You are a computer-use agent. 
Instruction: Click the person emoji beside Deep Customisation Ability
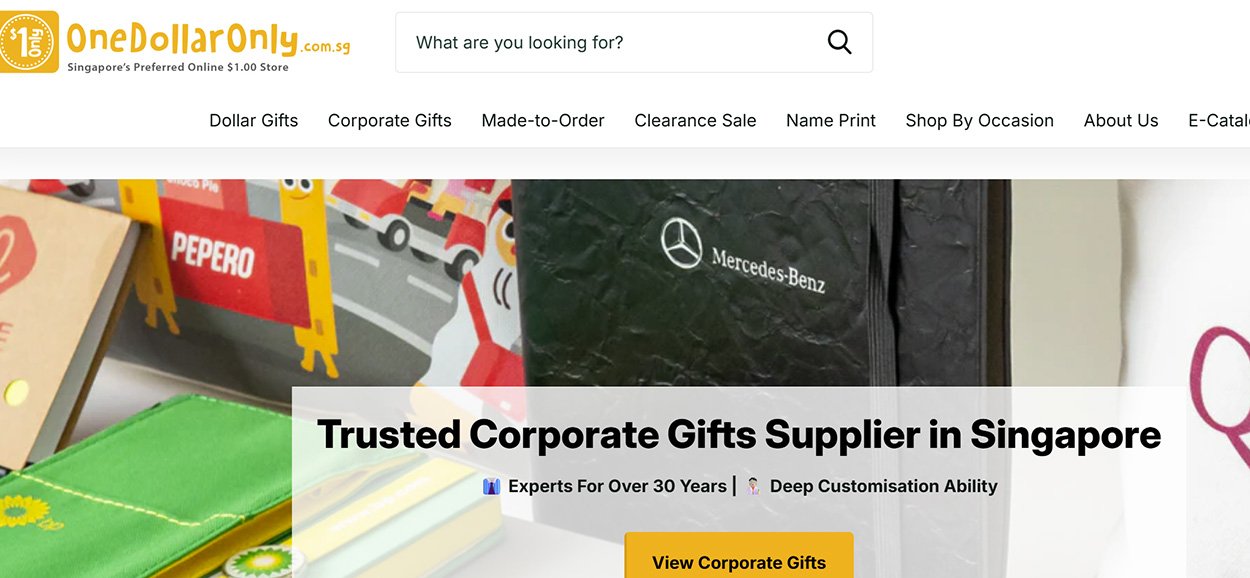click(753, 487)
